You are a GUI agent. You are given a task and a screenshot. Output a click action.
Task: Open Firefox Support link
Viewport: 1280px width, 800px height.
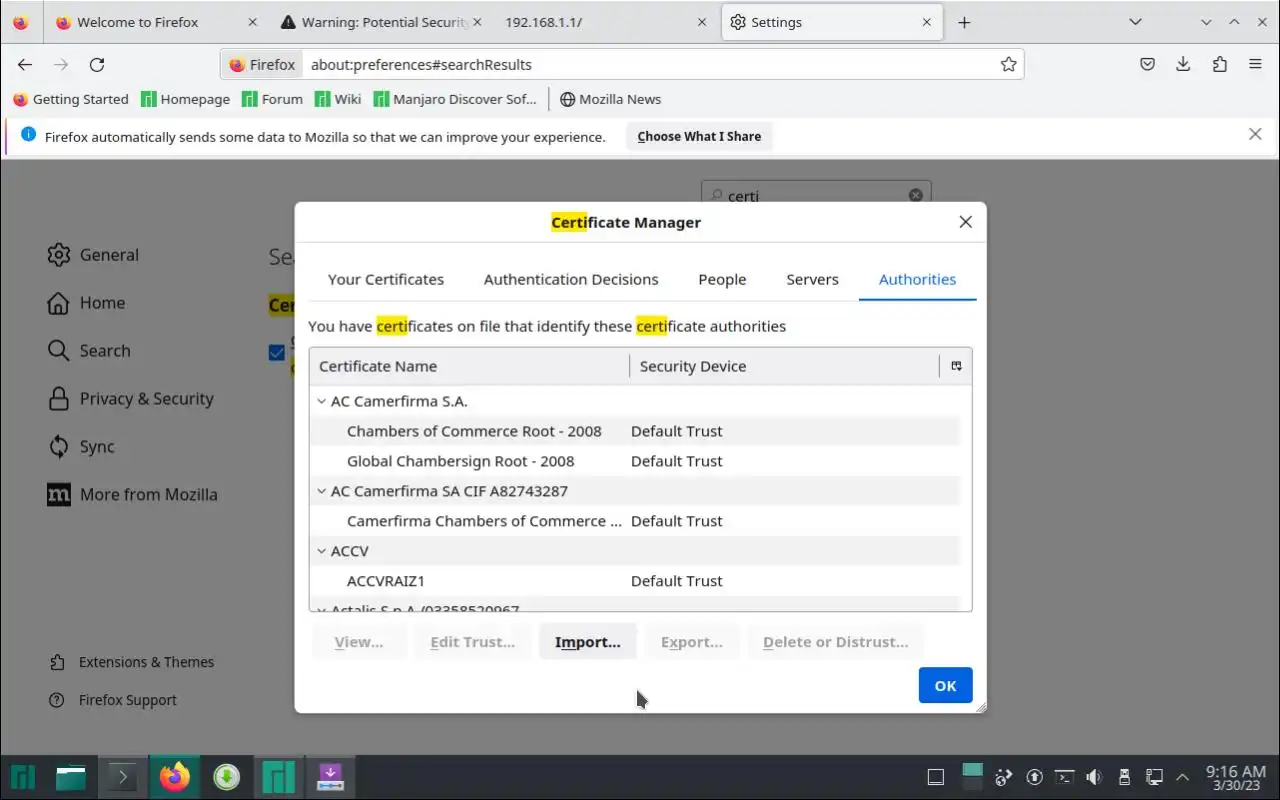tap(113, 700)
